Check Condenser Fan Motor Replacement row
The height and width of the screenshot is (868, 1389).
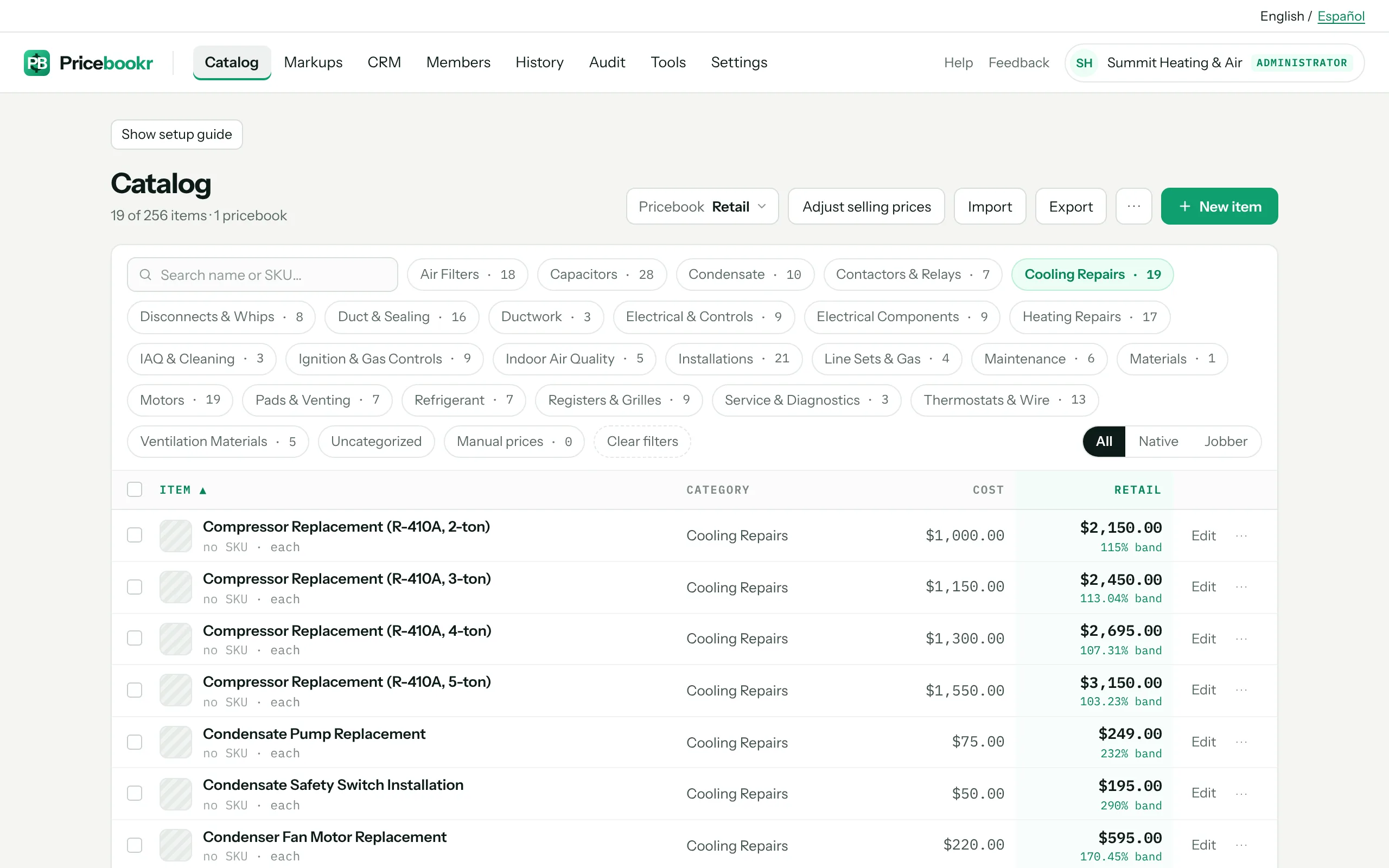point(135,845)
